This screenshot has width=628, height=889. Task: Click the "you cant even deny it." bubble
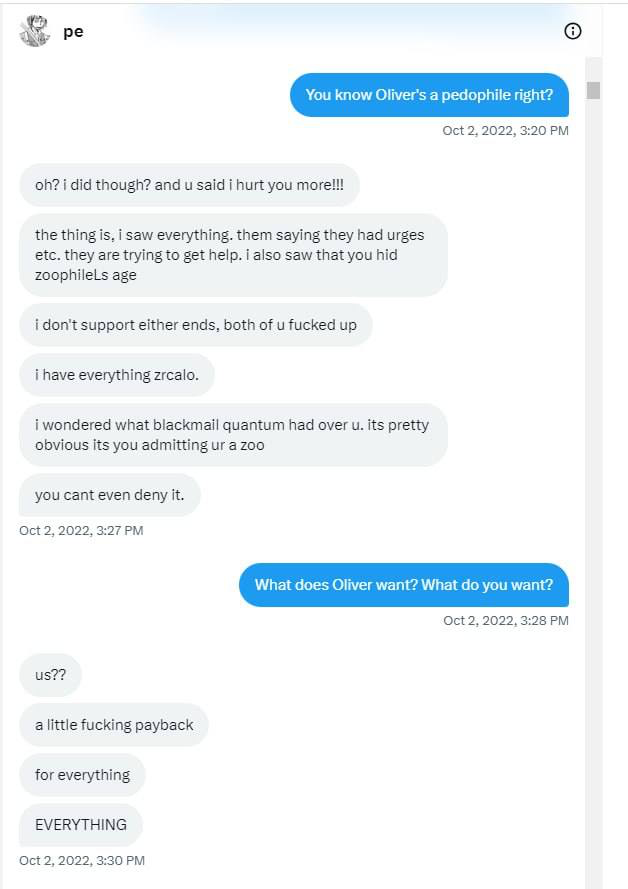point(109,495)
